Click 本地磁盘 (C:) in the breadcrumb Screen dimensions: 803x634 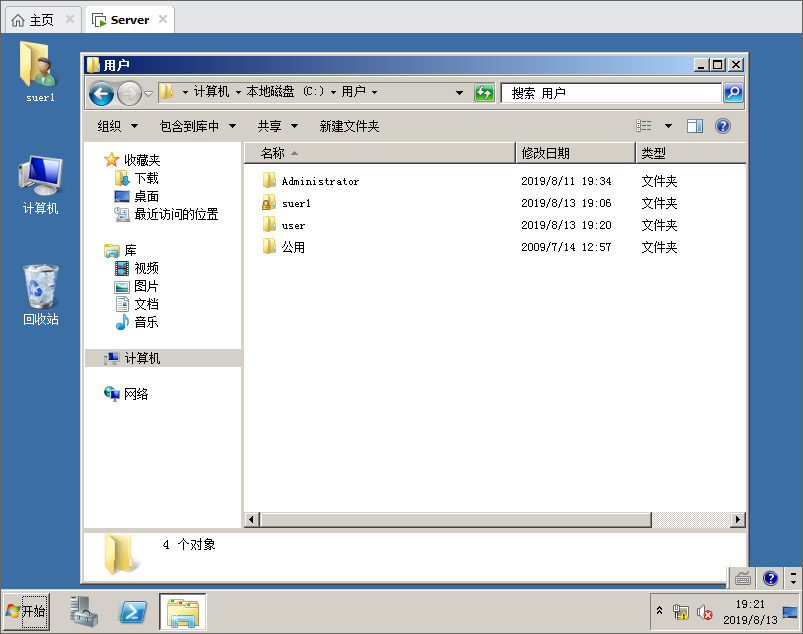(285, 92)
